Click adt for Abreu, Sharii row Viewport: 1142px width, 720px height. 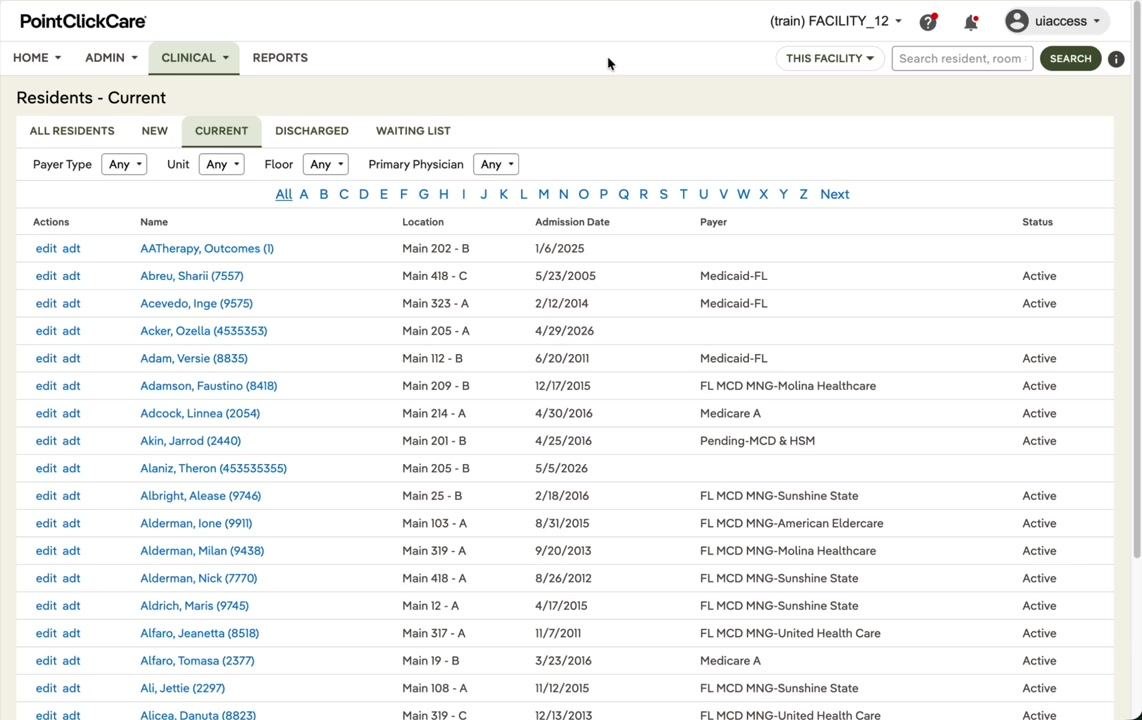71,276
